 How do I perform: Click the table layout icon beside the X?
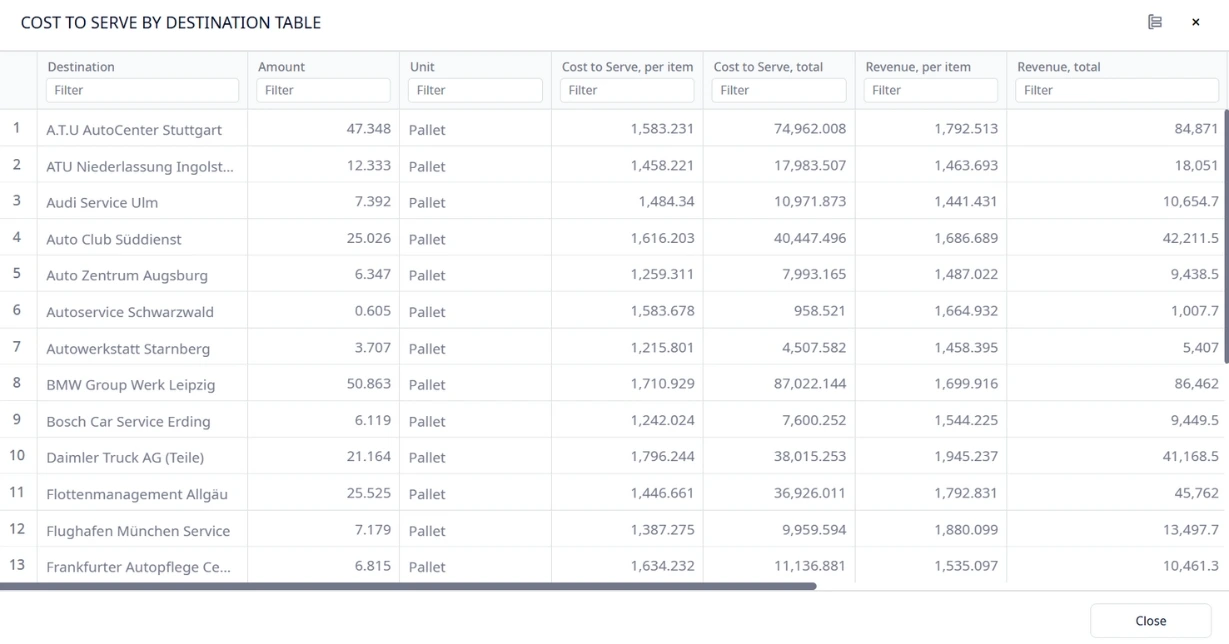(x=1155, y=22)
